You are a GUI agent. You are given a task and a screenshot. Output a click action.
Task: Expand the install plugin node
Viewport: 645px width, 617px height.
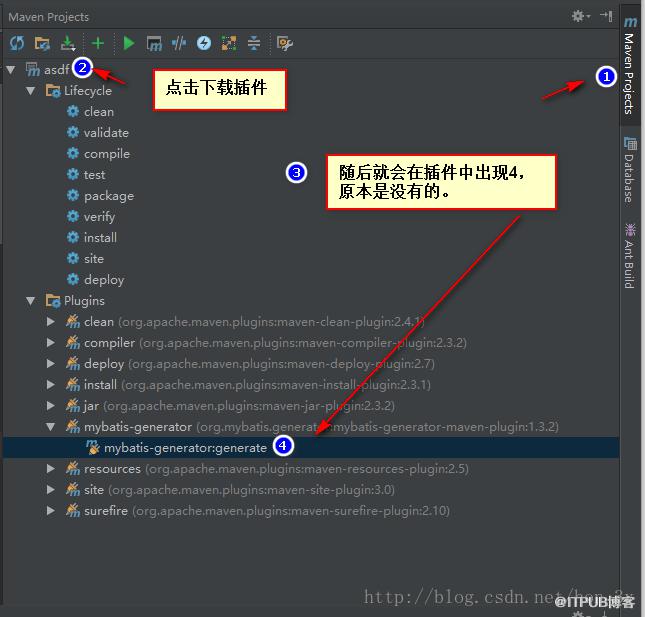click(51, 385)
